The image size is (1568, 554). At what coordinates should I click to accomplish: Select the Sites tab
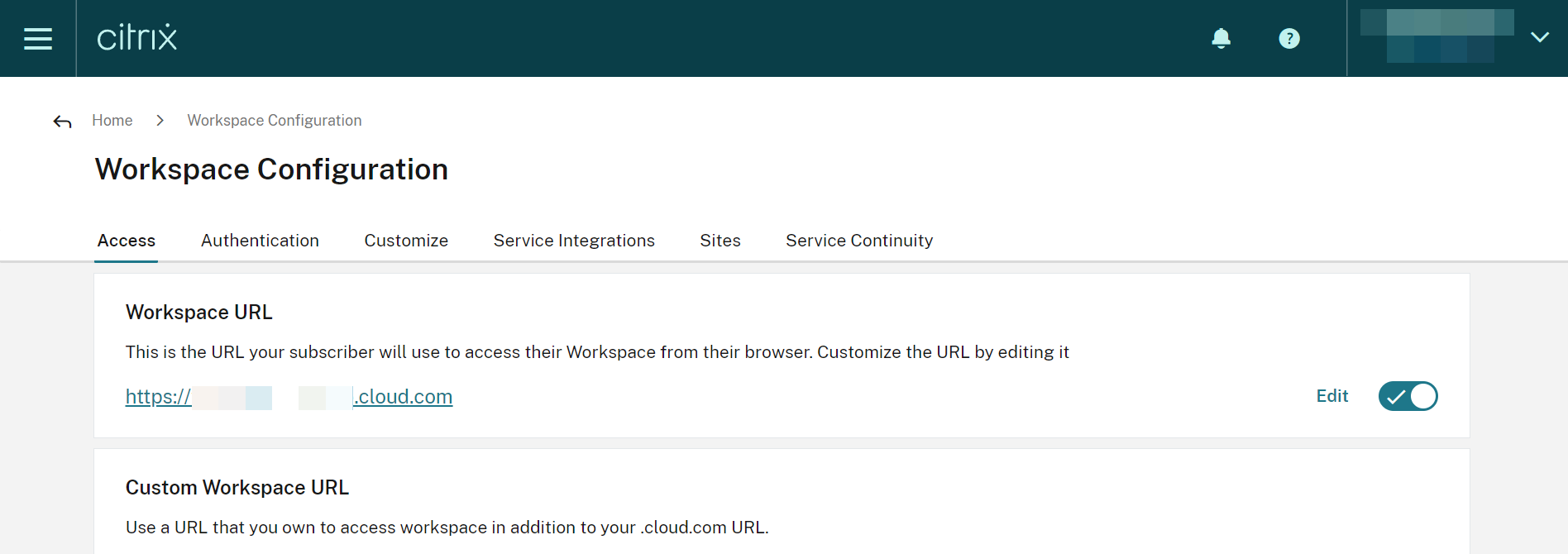click(x=719, y=241)
